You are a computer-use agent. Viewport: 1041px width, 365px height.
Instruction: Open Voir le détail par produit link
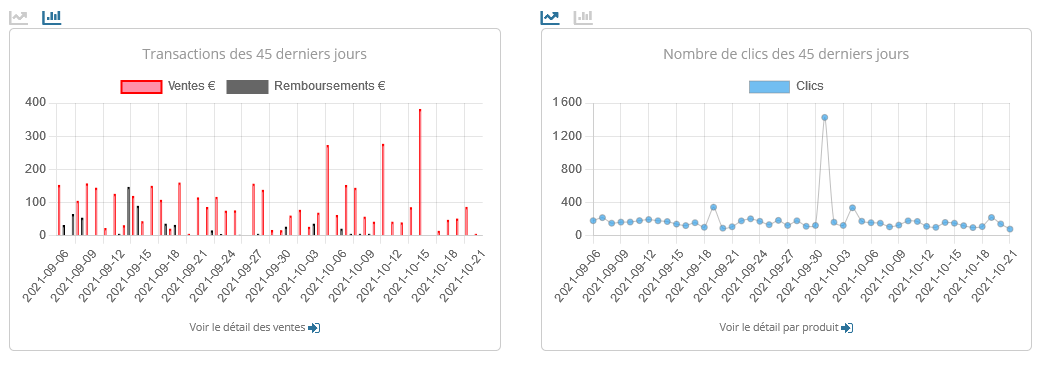pyautogui.click(x=779, y=327)
